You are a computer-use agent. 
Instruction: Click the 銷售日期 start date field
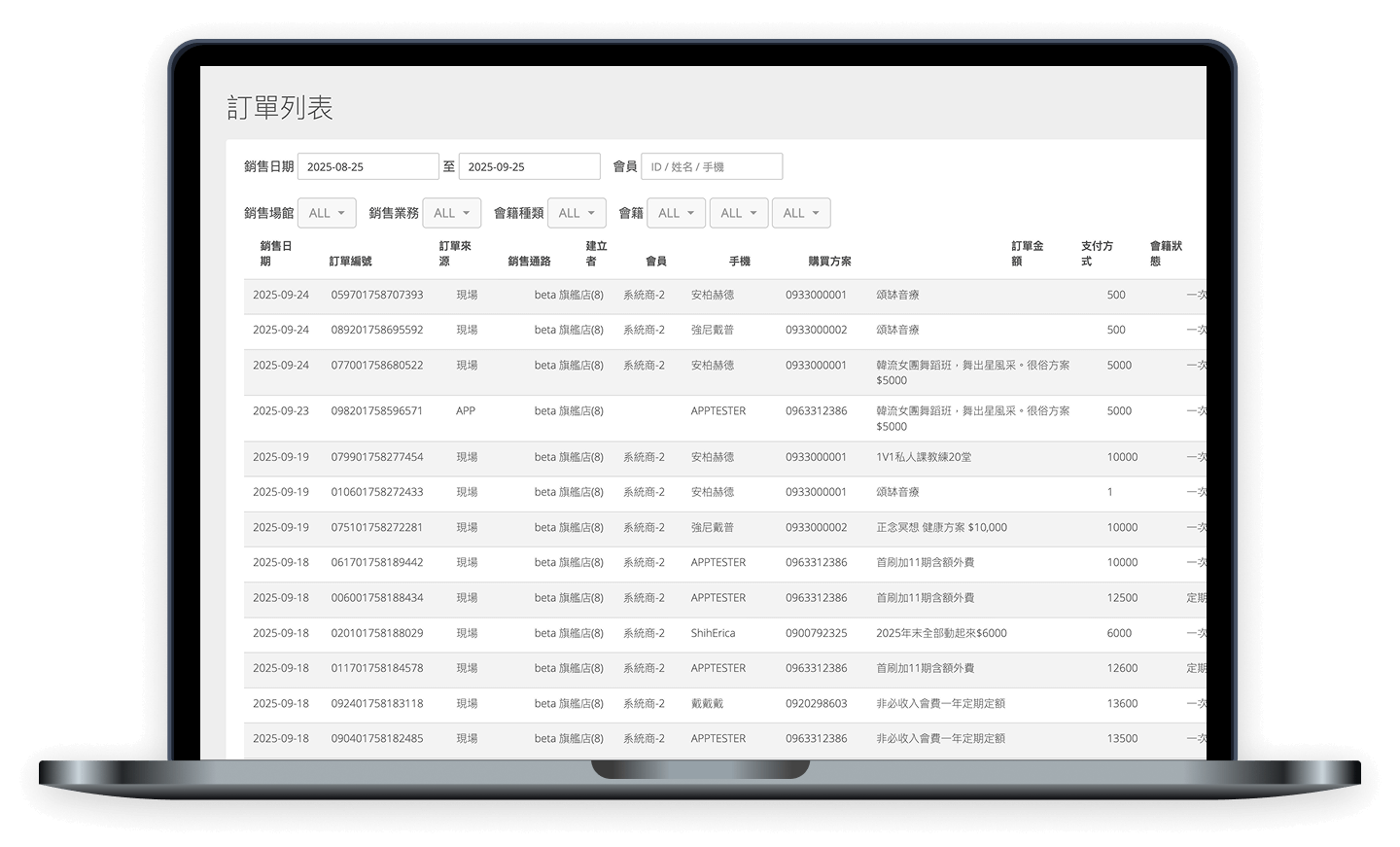[x=367, y=165]
